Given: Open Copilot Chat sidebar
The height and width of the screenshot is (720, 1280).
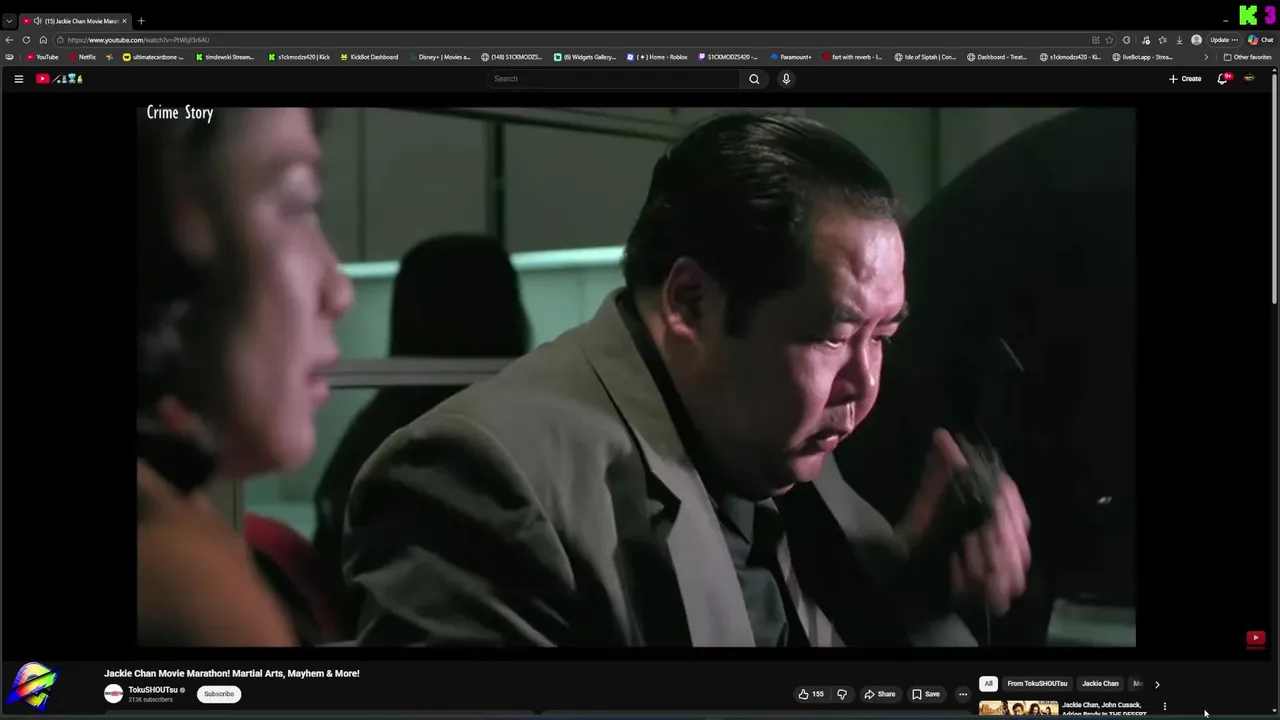Looking at the screenshot, I should pos(1259,40).
